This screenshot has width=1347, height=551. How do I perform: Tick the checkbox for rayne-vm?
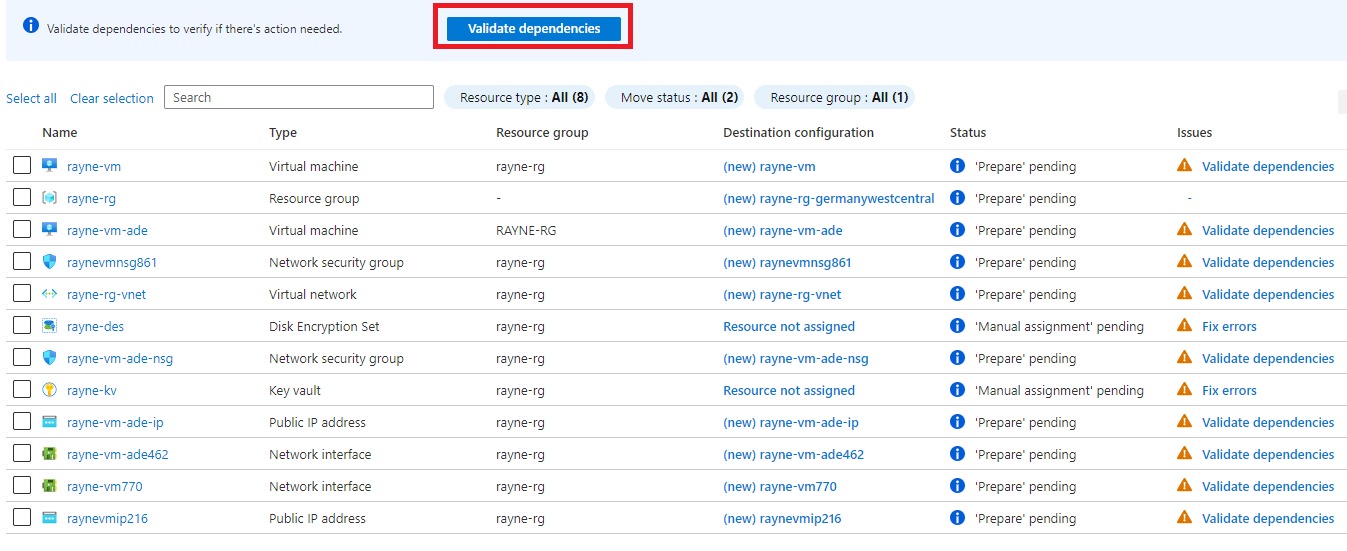click(x=22, y=166)
